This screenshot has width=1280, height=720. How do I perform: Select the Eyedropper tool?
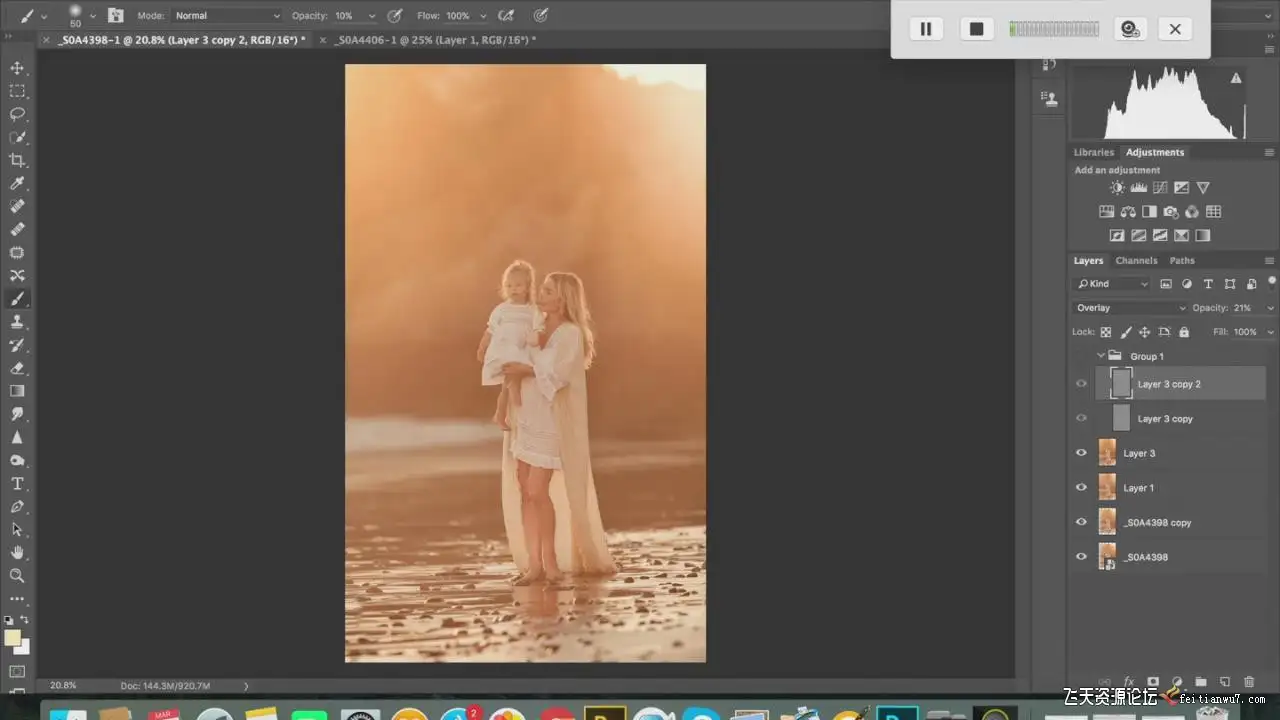click(17, 183)
